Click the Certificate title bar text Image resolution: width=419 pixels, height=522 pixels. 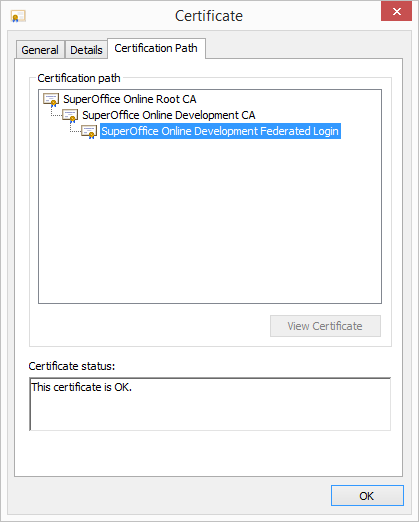click(x=209, y=16)
